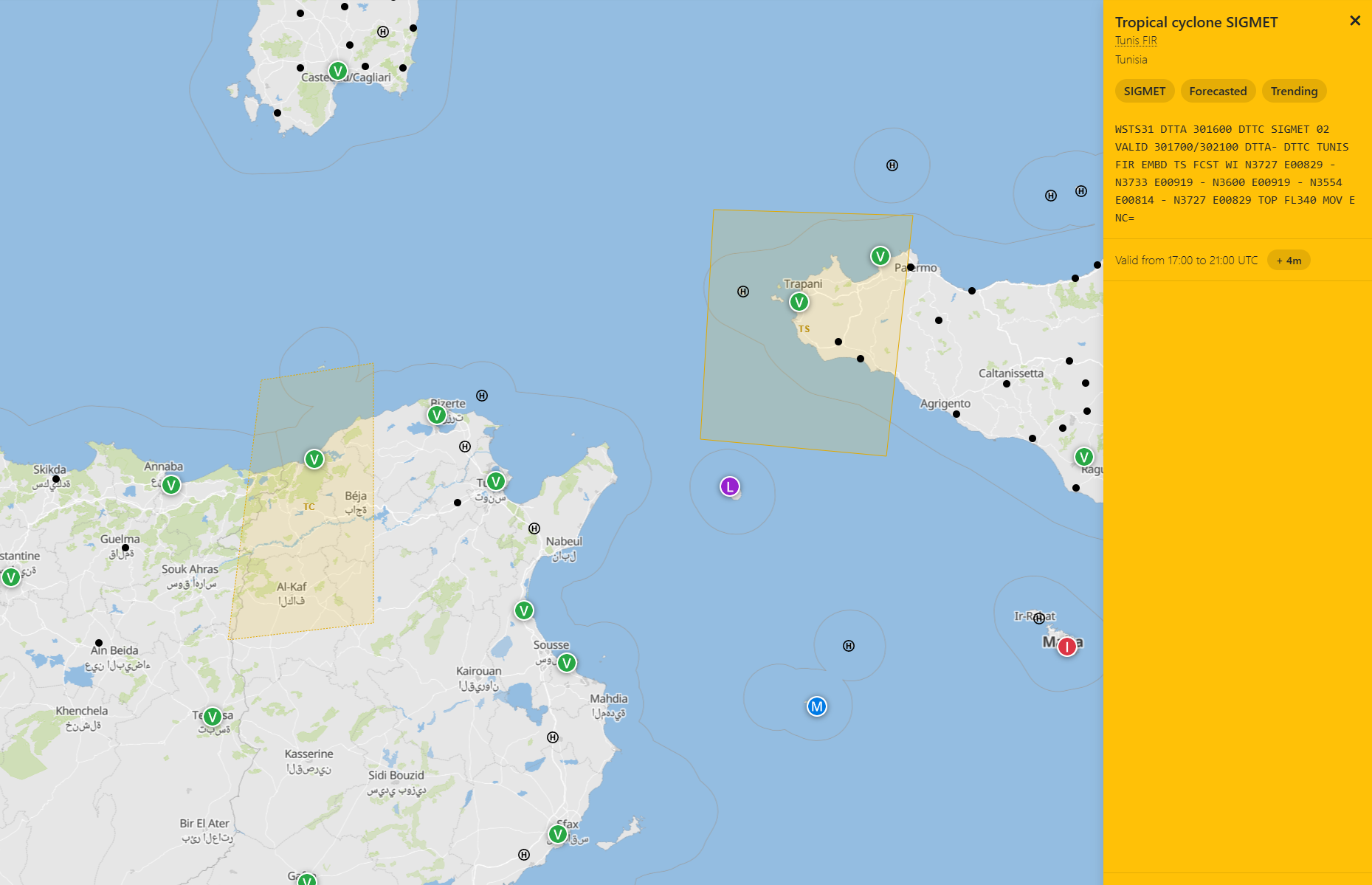Screen dimensions: 1372x885
Task: Click the green V marker near Palermo
Action: point(880,256)
